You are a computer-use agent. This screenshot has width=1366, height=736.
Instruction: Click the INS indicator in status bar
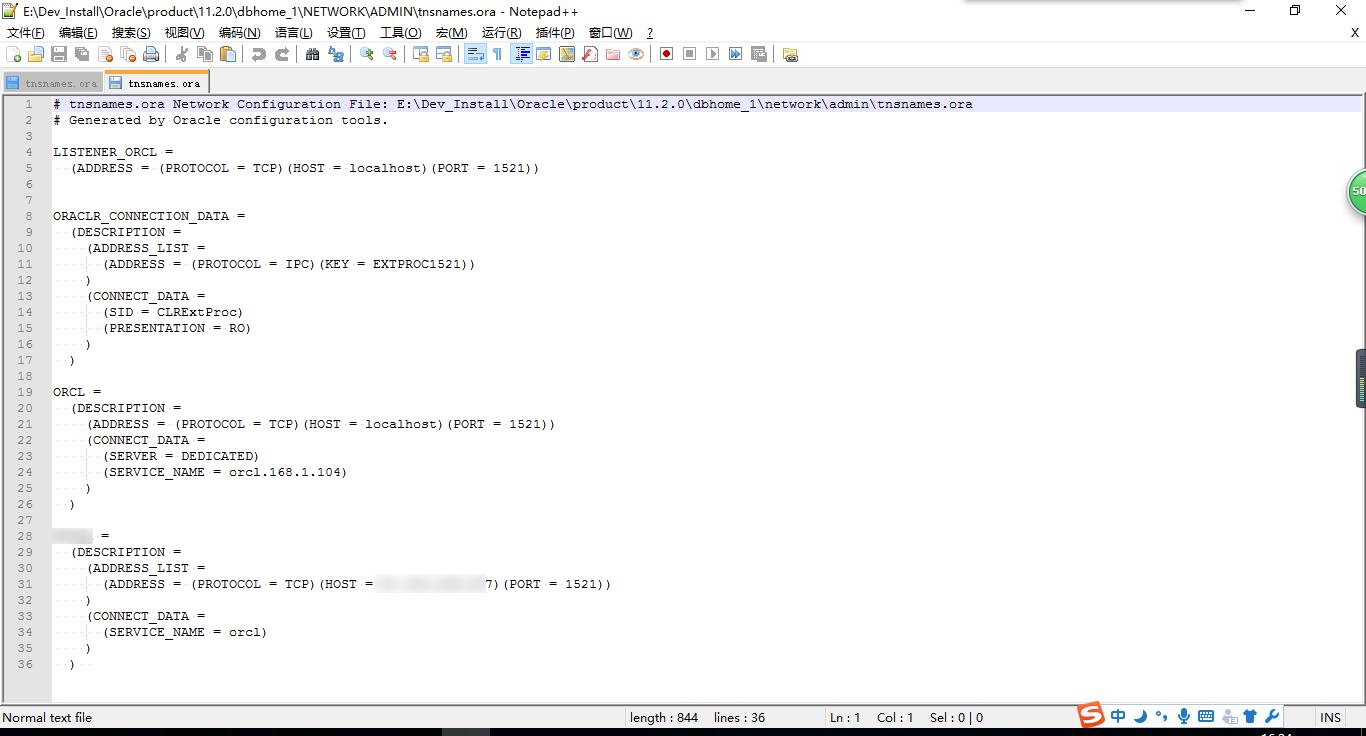click(x=1330, y=717)
